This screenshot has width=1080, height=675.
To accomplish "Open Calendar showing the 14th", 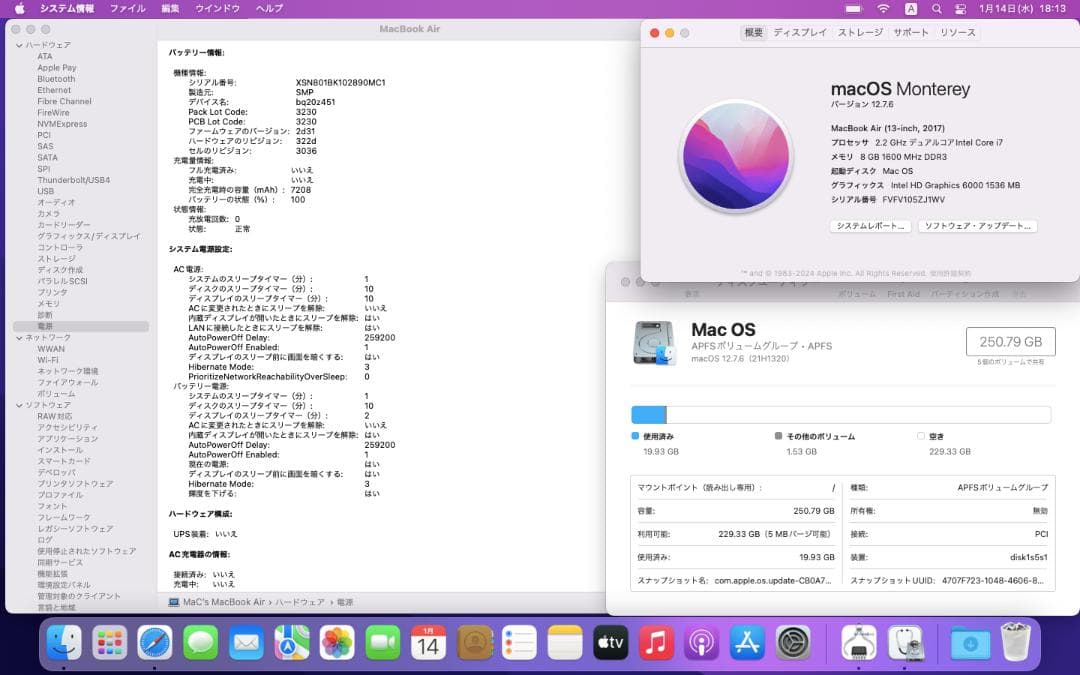I will (x=429, y=645).
